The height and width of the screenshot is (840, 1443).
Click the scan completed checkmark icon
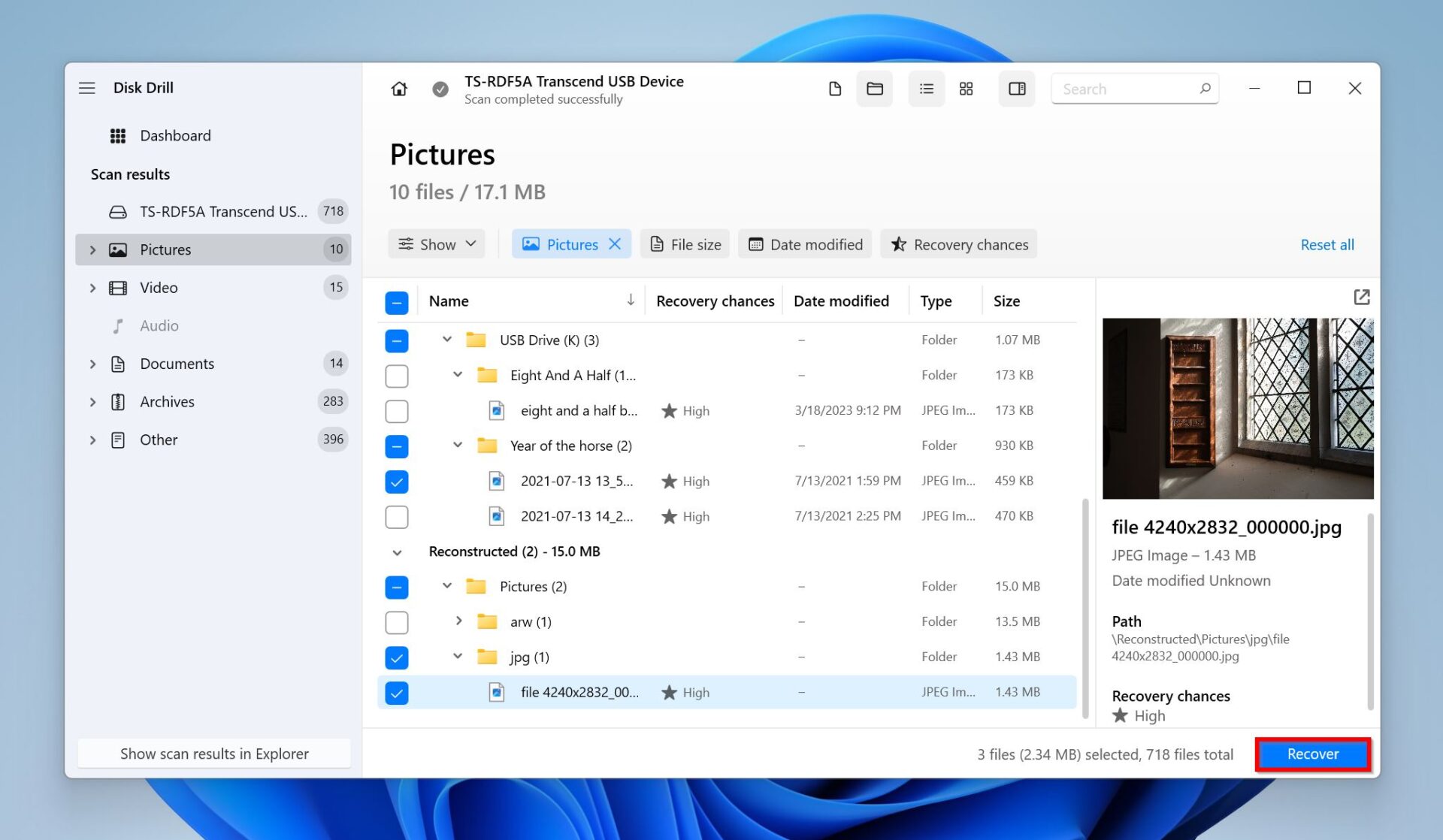[x=440, y=89]
